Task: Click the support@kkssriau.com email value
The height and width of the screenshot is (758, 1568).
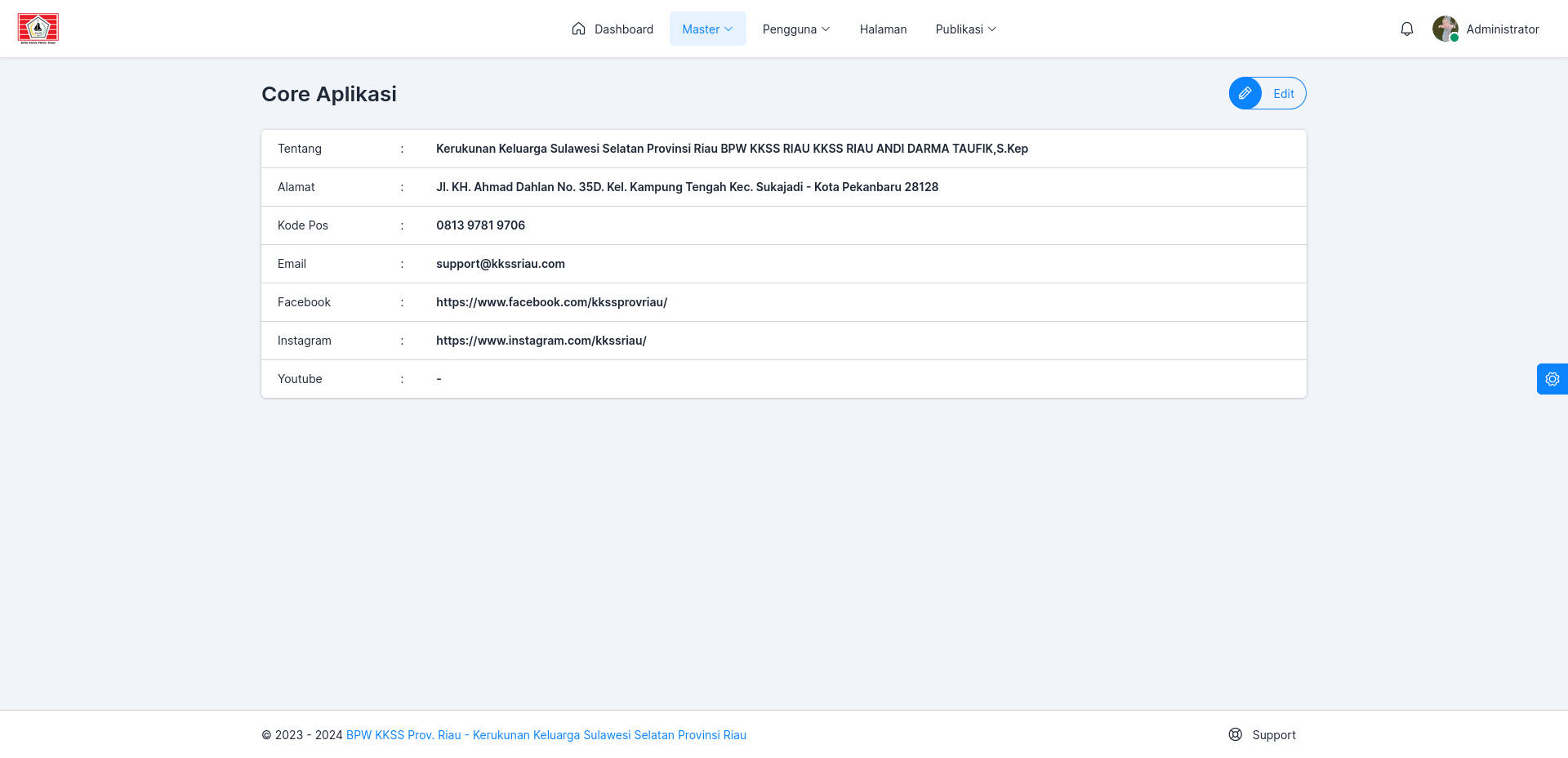Action: tap(501, 264)
